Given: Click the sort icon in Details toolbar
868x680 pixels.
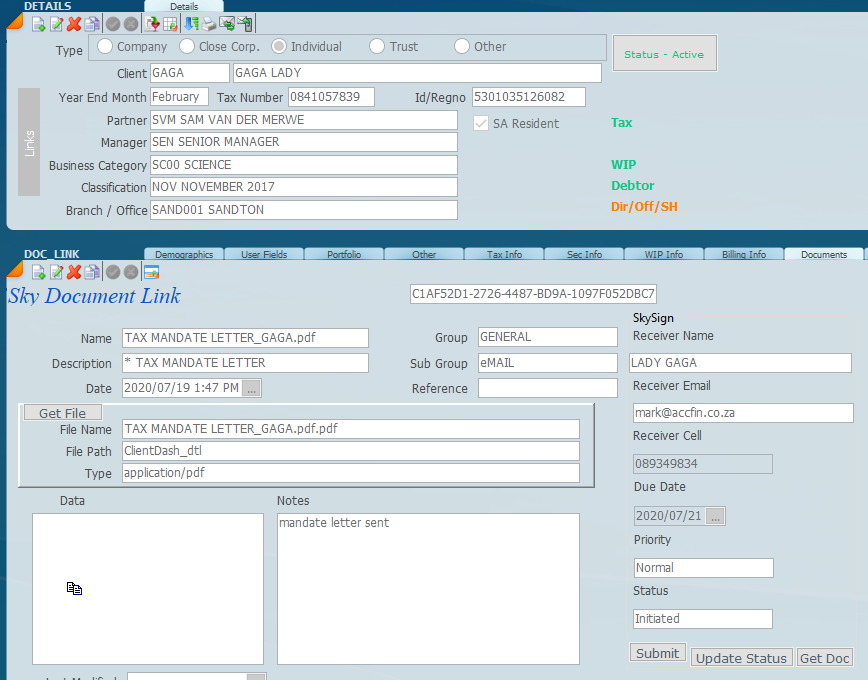Looking at the screenshot, I should click(x=191, y=24).
